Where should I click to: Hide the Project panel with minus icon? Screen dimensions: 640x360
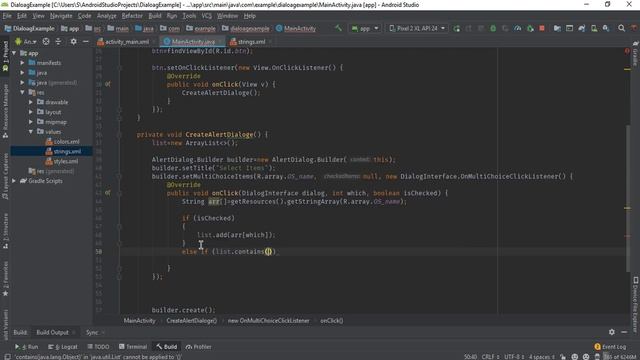(85, 42)
